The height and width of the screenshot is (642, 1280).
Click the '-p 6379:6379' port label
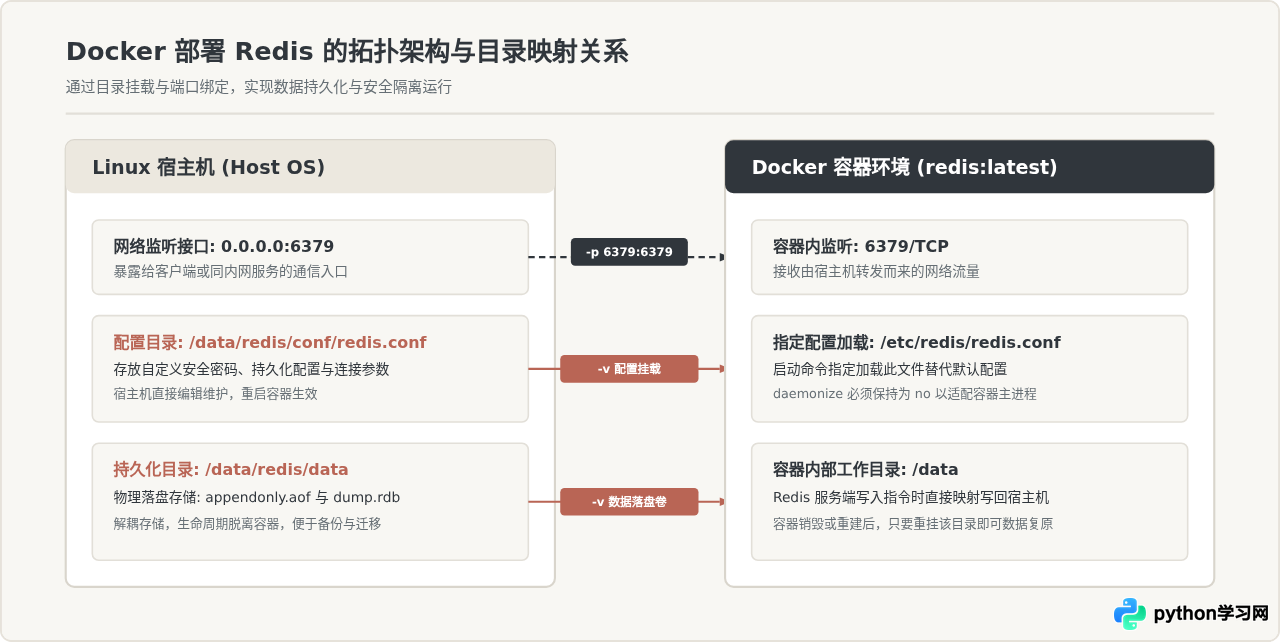coord(629,252)
